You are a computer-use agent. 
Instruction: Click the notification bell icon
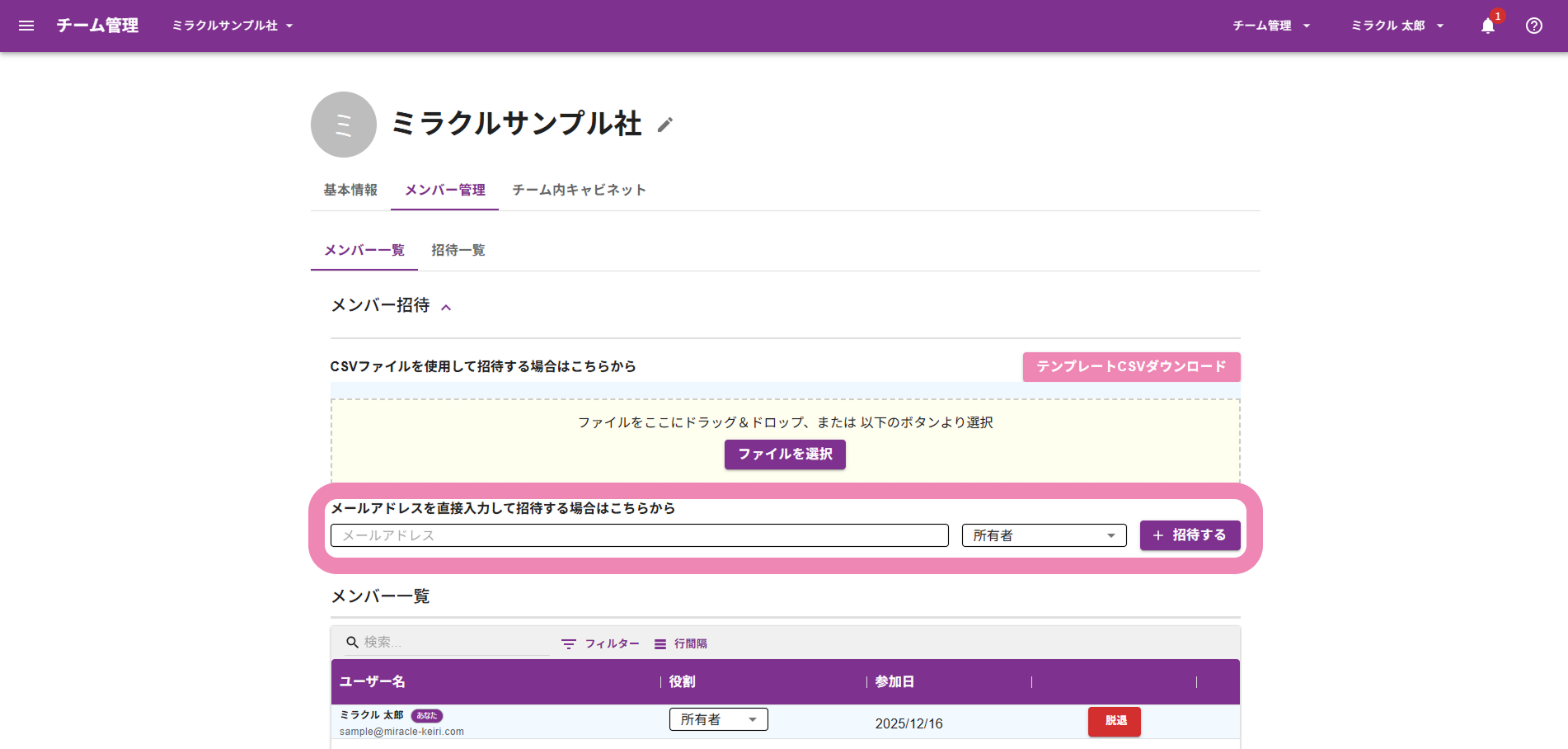pos(1487,26)
